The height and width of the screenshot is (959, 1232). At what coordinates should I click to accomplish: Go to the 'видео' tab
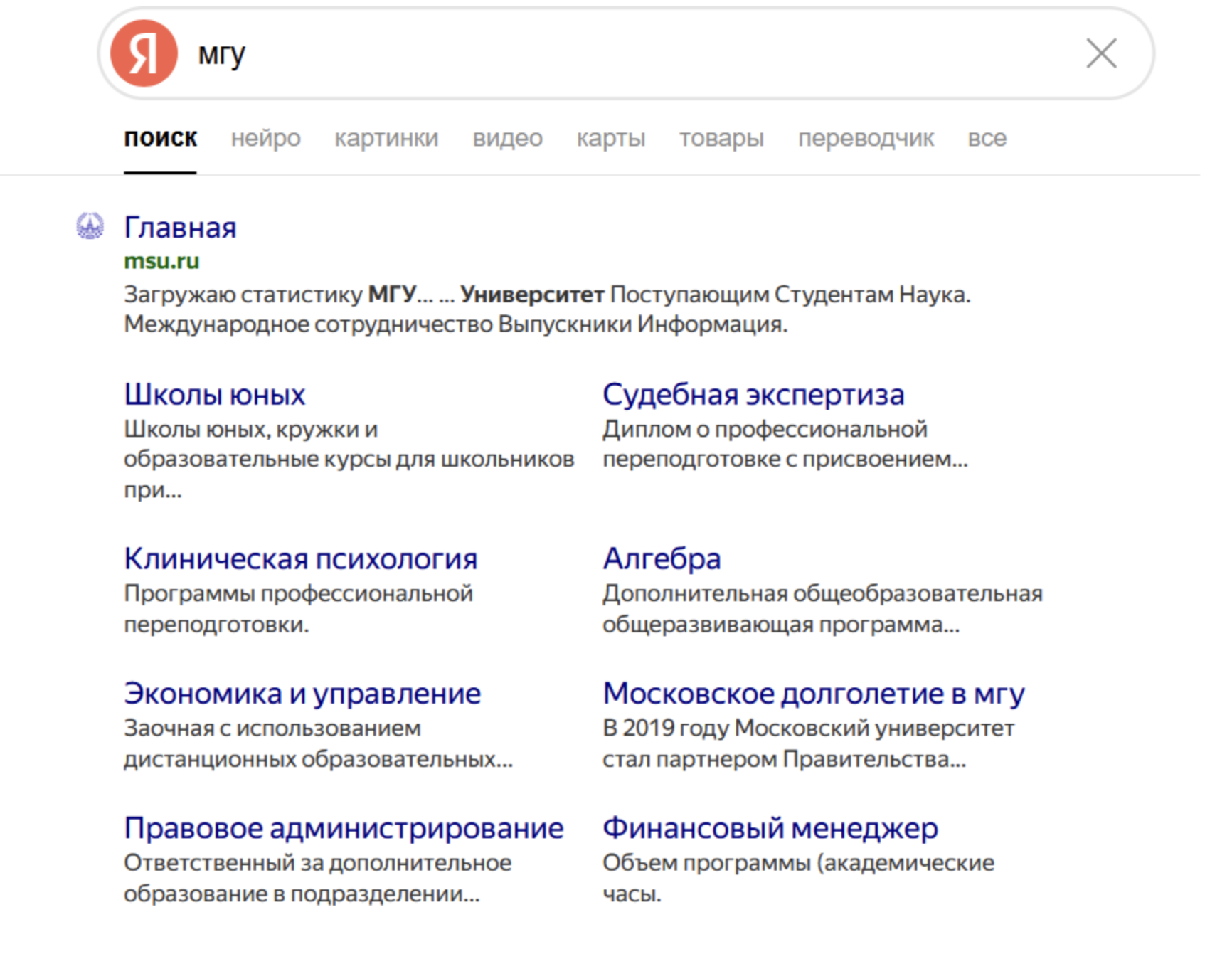coord(507,138)
